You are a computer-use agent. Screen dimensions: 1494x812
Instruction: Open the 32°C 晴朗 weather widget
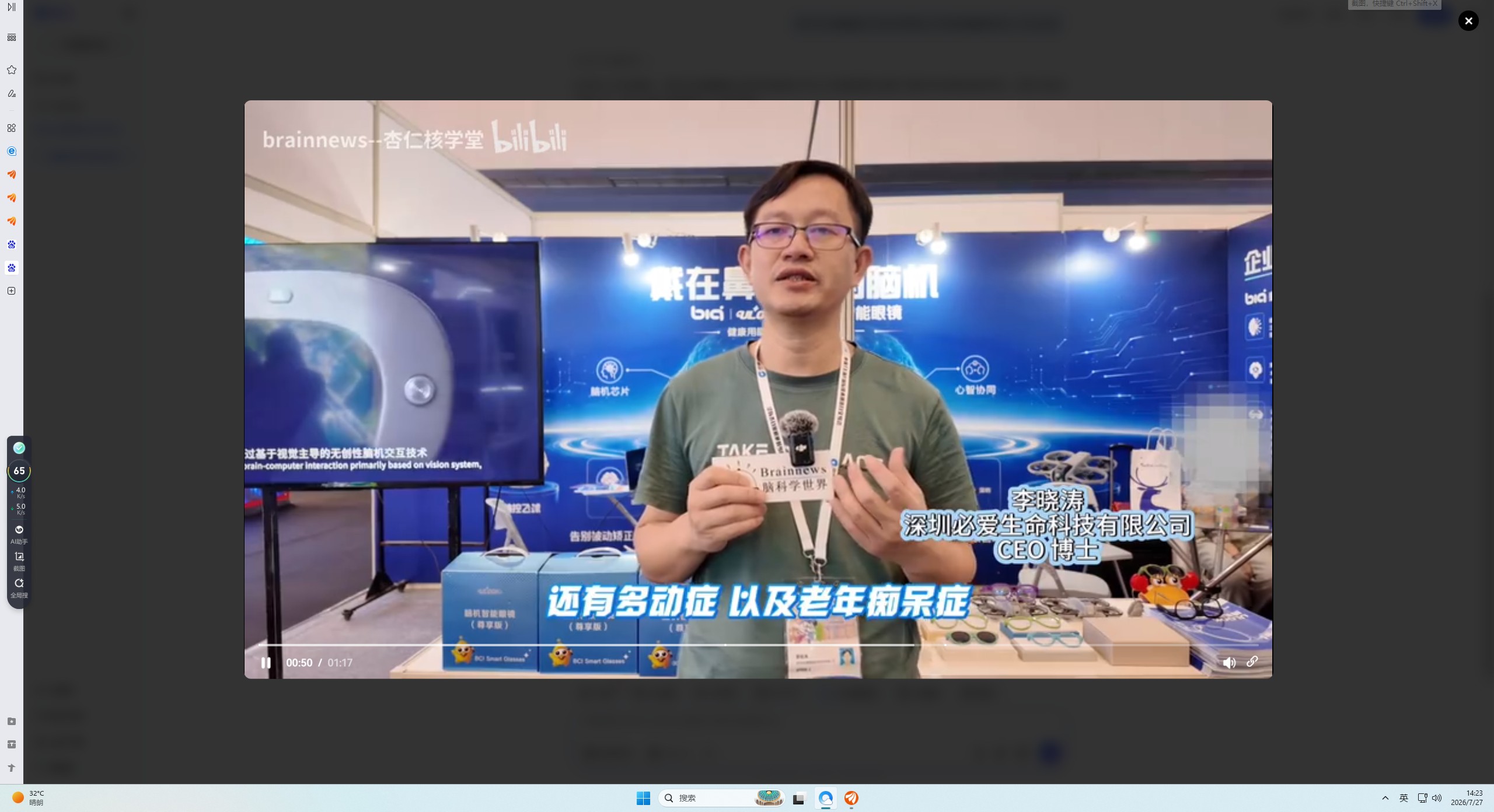point(28,798)
